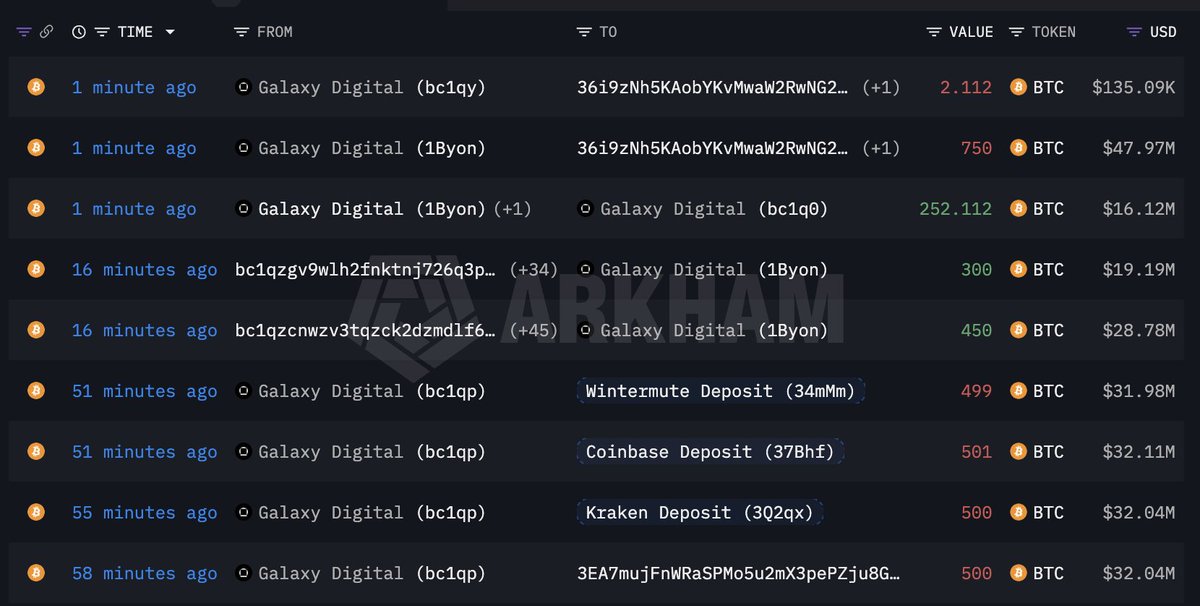Open the VALUE column filter
Screen dimensions: 1200x606
click(934, 32)
